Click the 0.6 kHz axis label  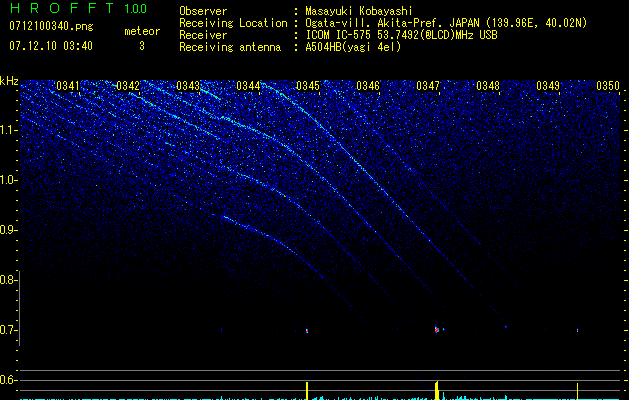(x=8, y=380)
